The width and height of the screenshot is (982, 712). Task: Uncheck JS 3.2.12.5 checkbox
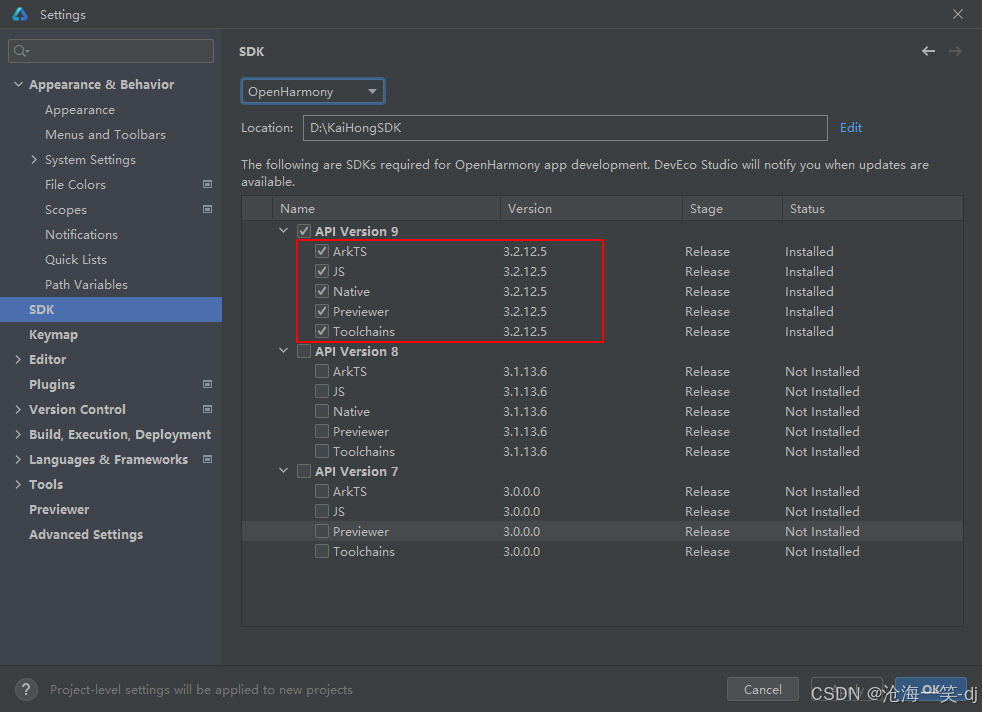point(322,271)
